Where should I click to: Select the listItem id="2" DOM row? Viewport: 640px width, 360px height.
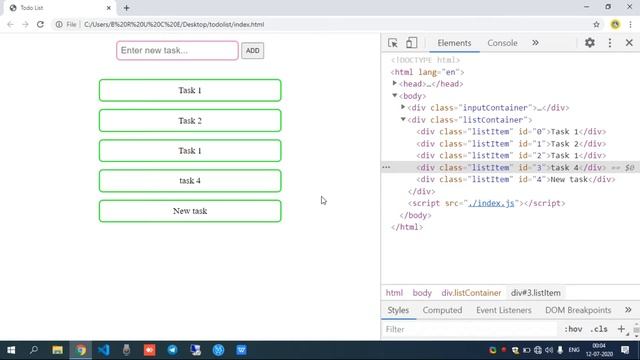pyautogui.click(x=511, y=156)
